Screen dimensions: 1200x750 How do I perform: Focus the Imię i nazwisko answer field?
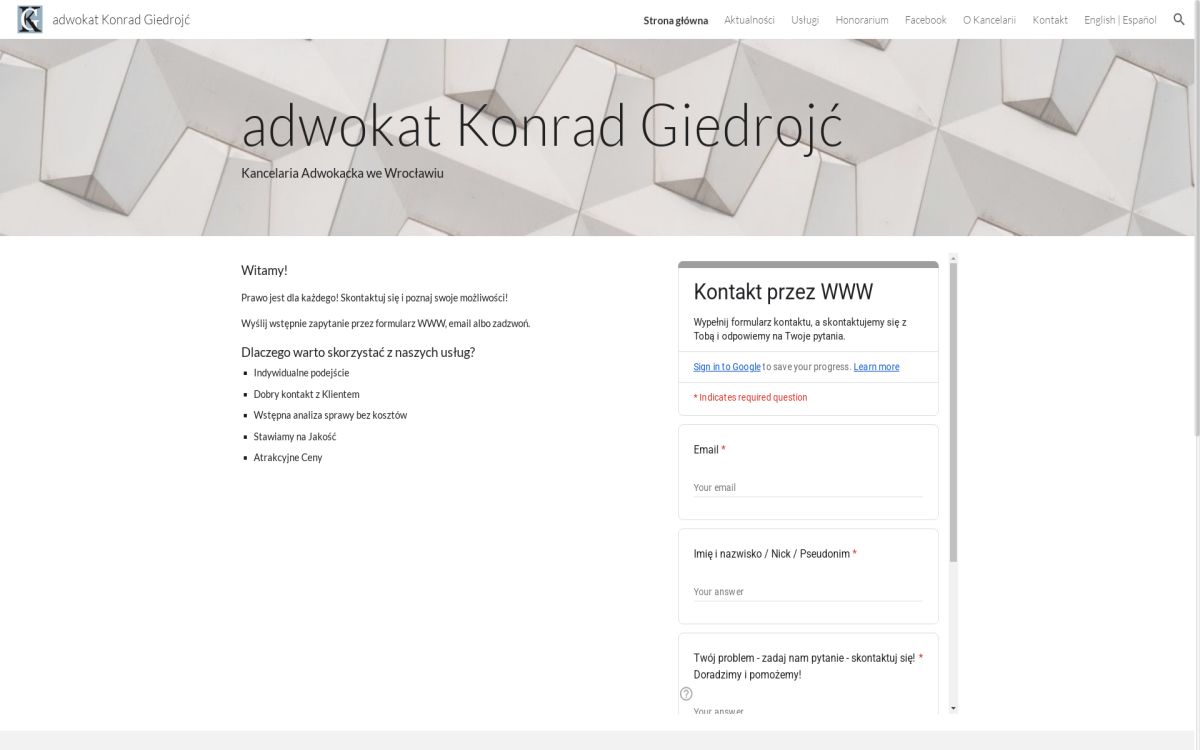807,592
